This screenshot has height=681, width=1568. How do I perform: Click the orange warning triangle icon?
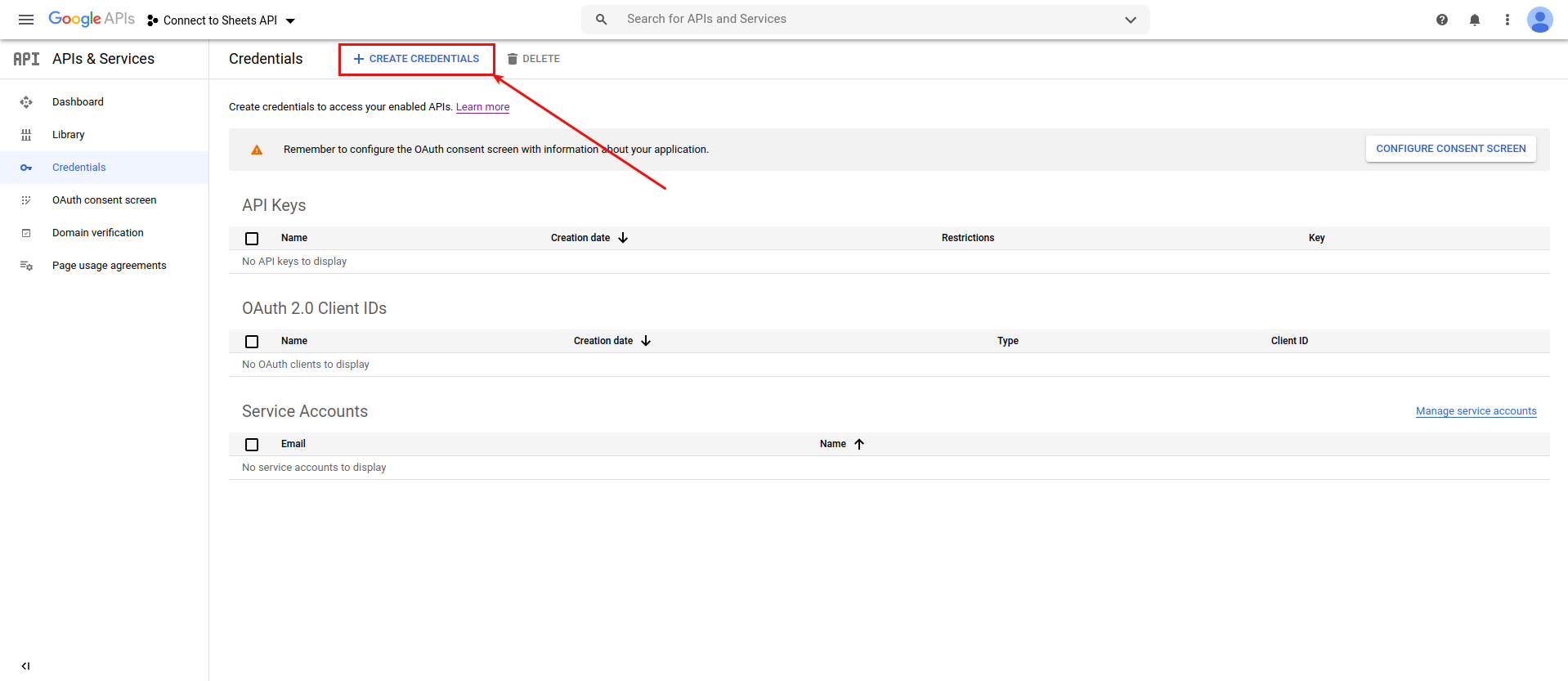257,150
